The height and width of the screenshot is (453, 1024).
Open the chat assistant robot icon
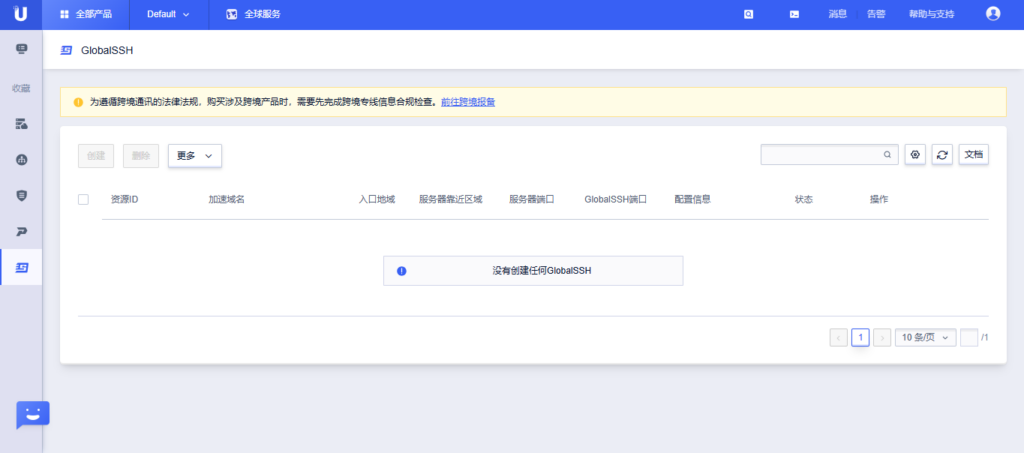[32, 415]
